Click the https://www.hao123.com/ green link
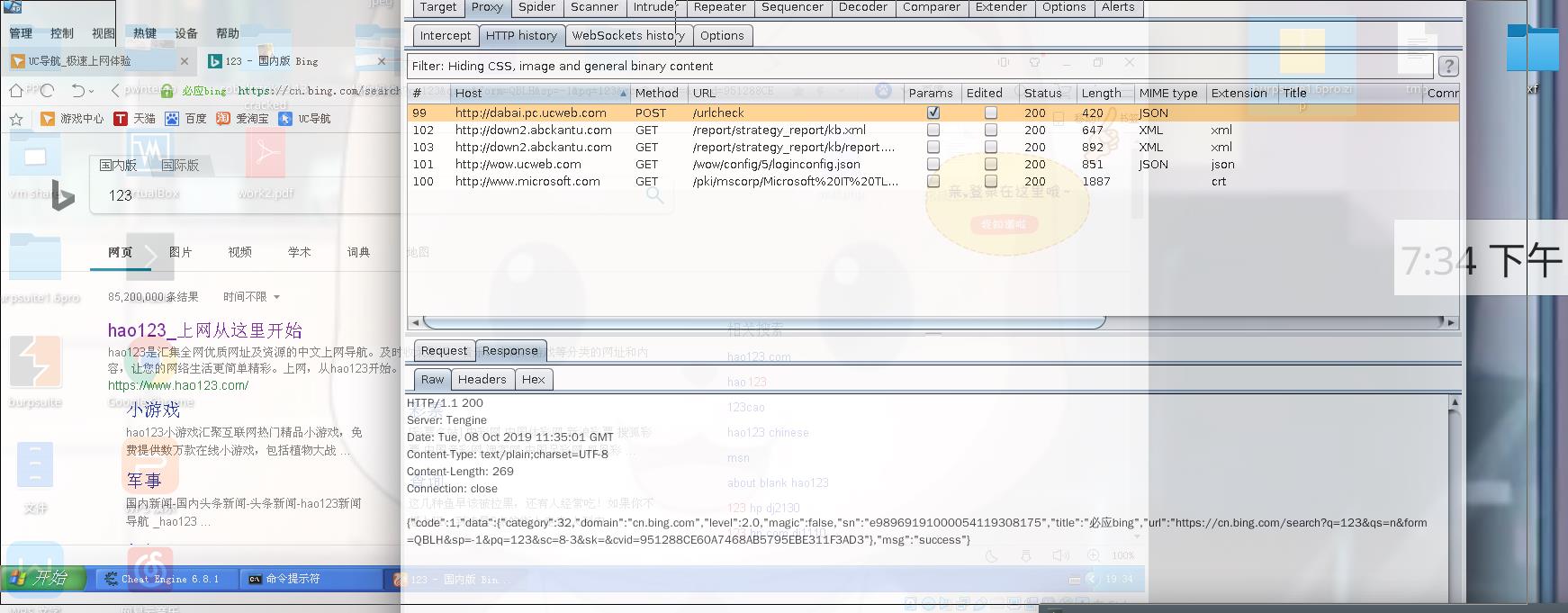Image resolution: width=1568 pixels, height=613 pixels. [x=178, y=385]
